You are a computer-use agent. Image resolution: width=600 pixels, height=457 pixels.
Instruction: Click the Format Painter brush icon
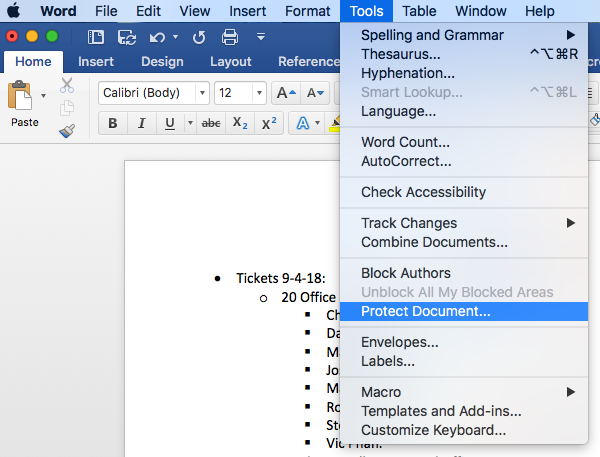coord(67,131)
